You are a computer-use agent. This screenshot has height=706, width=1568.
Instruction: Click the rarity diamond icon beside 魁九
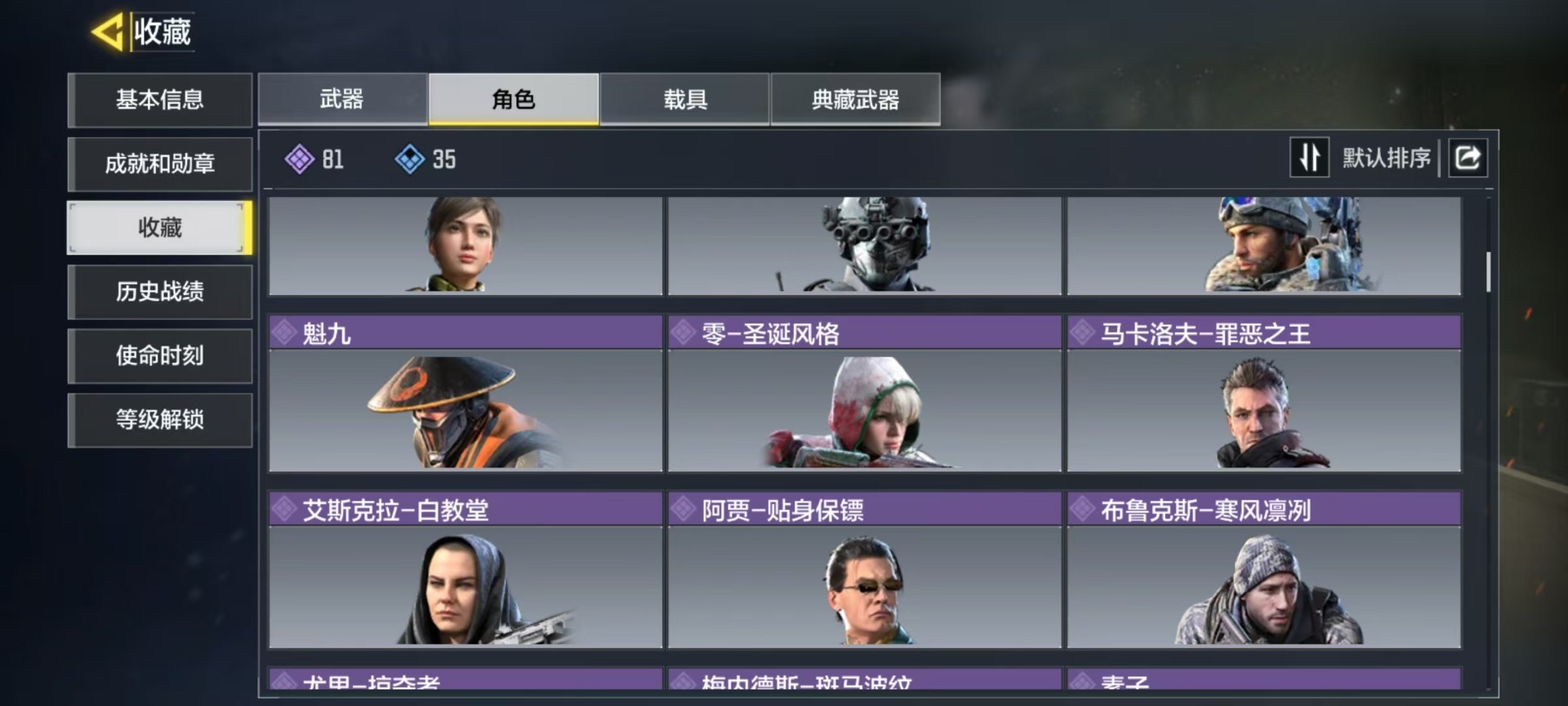pyautogui.click(x=284, y=333)
